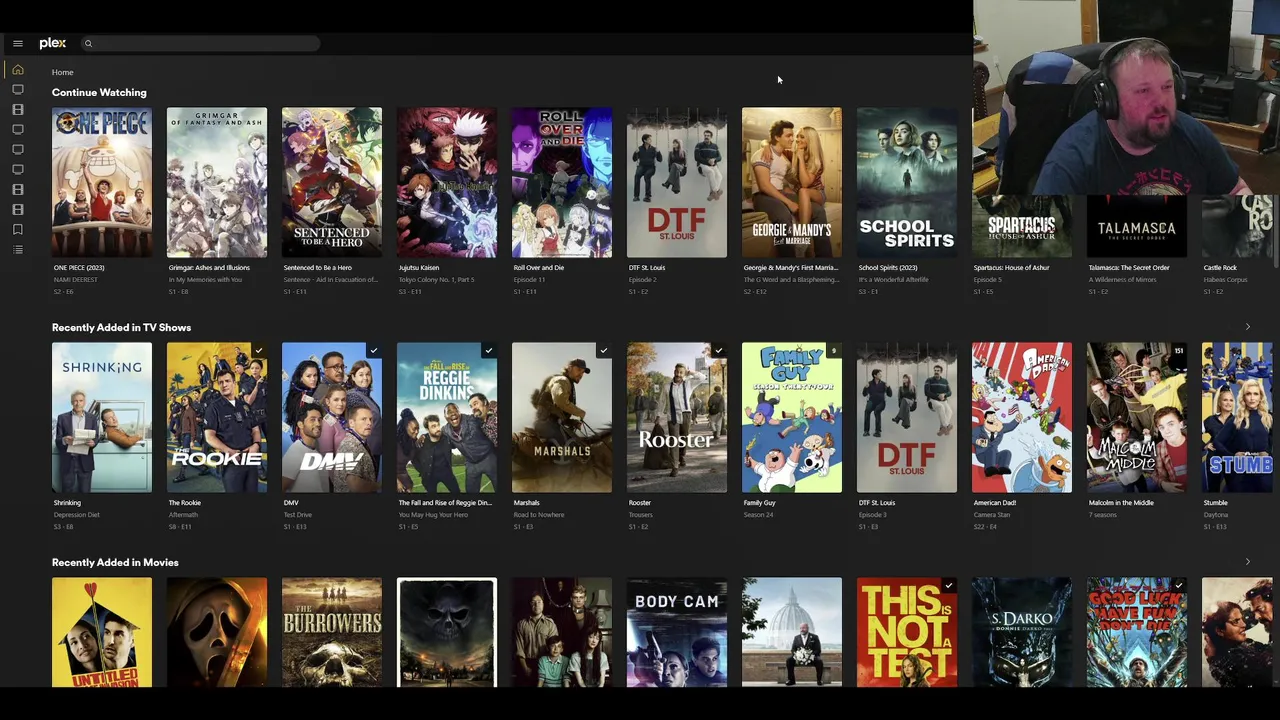
Task: Click the checkmark badge on Reggie Dinkins poster
Action: click(488, 351)
